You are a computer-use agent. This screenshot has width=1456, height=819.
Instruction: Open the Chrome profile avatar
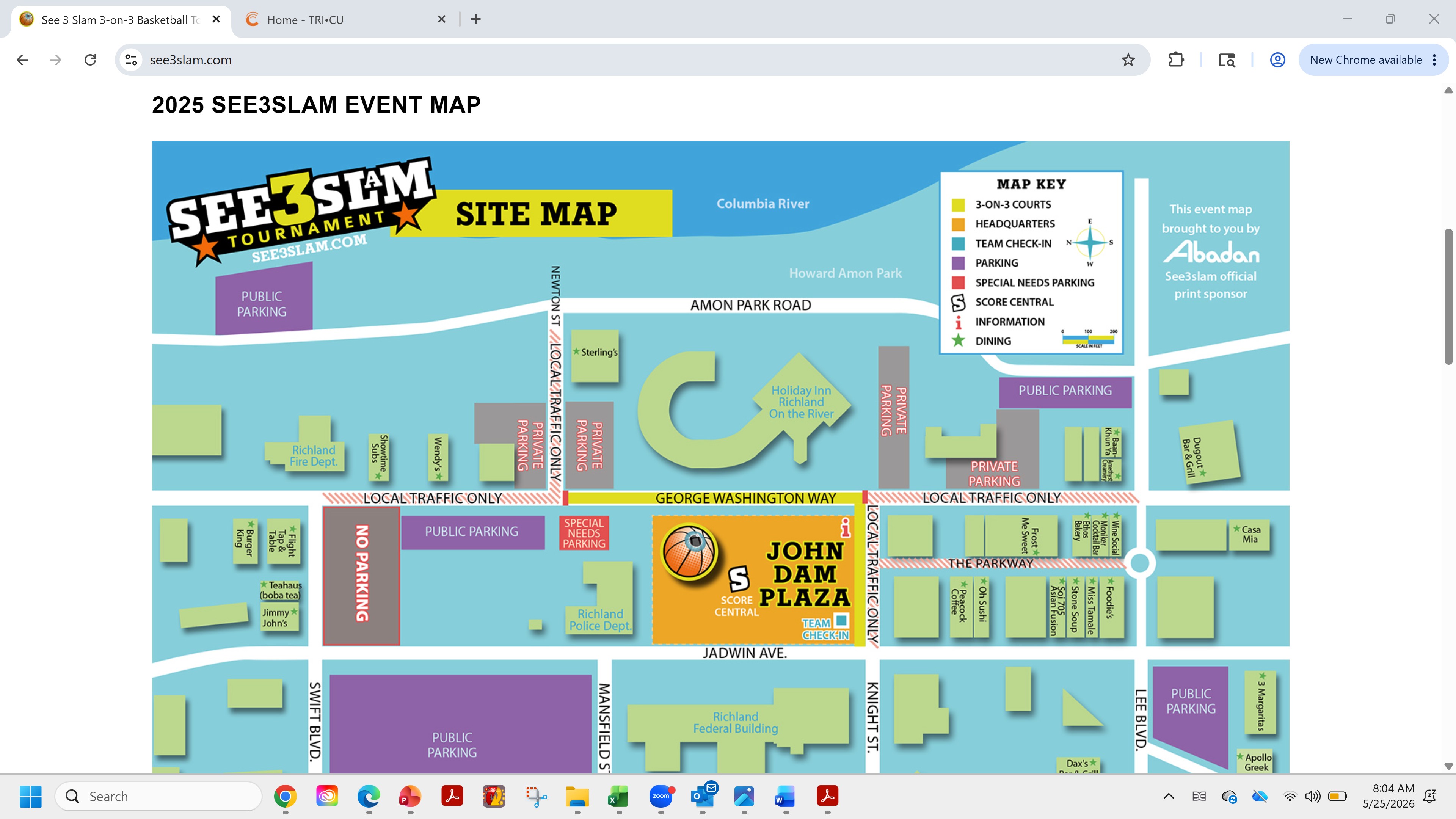pos(1277,60)
